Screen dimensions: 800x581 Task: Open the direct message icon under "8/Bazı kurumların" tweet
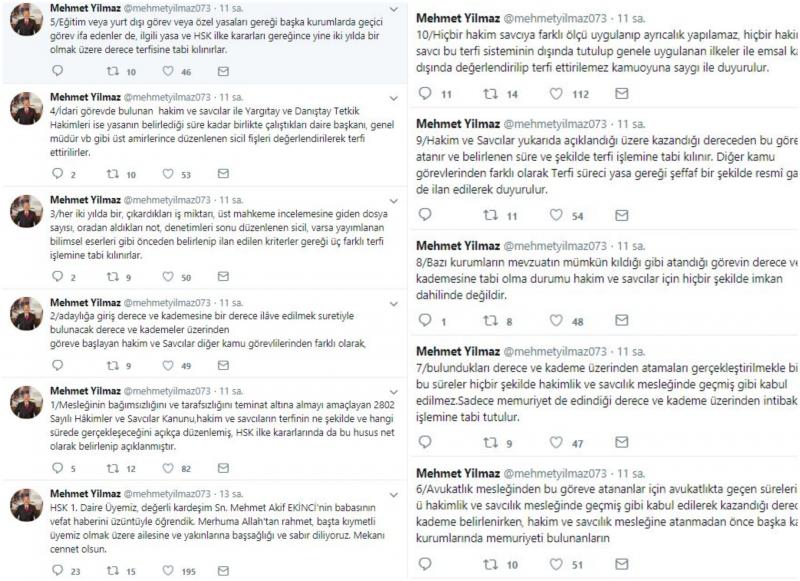(622, 321)
